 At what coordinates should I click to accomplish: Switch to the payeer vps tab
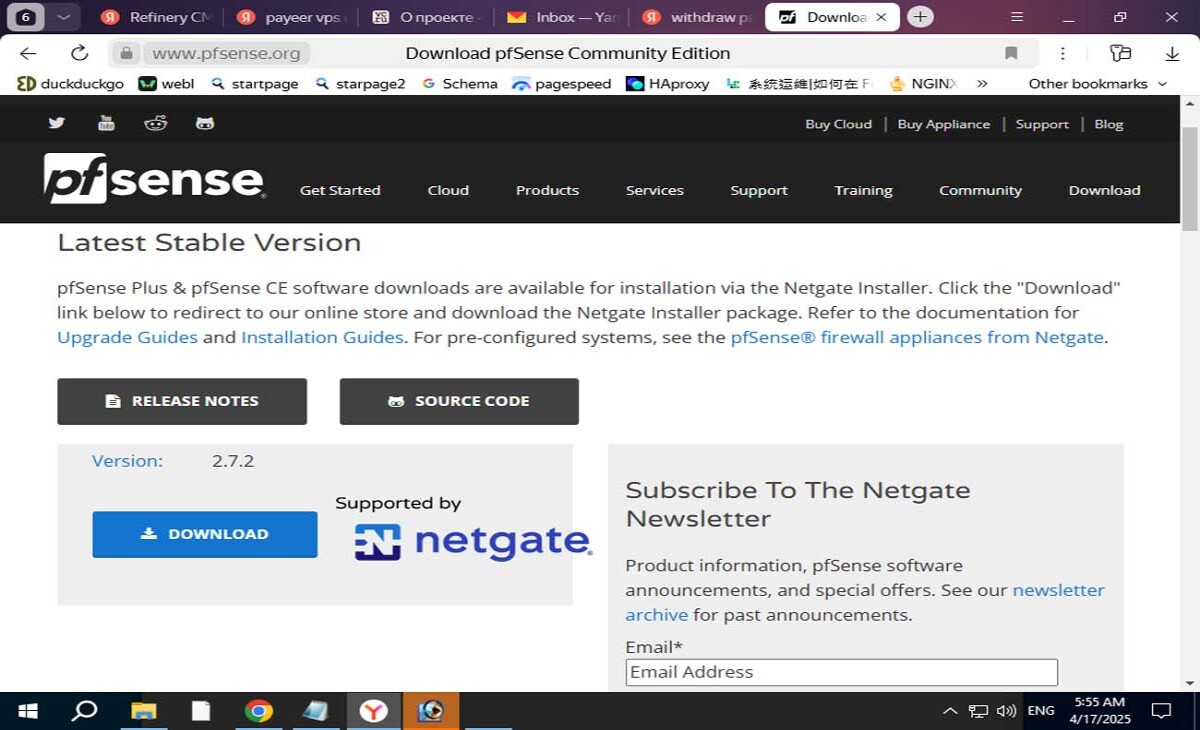pos(293,17)
